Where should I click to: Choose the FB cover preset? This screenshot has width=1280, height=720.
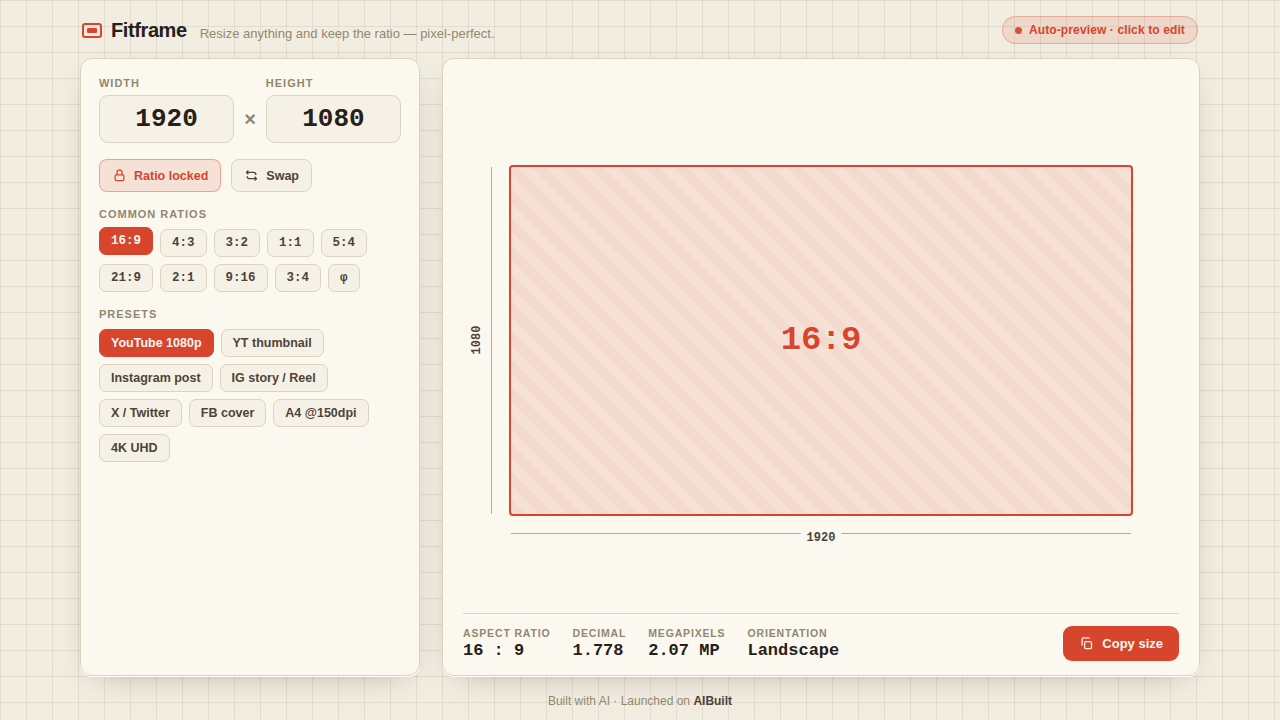coord(227,413)
